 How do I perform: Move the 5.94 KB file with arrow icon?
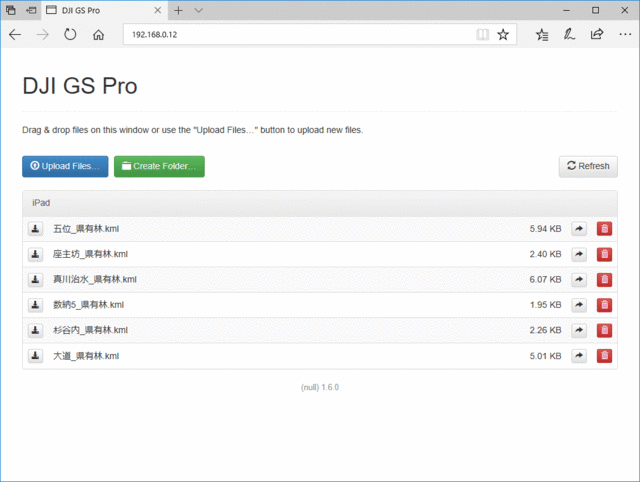[x=579, y=229]
